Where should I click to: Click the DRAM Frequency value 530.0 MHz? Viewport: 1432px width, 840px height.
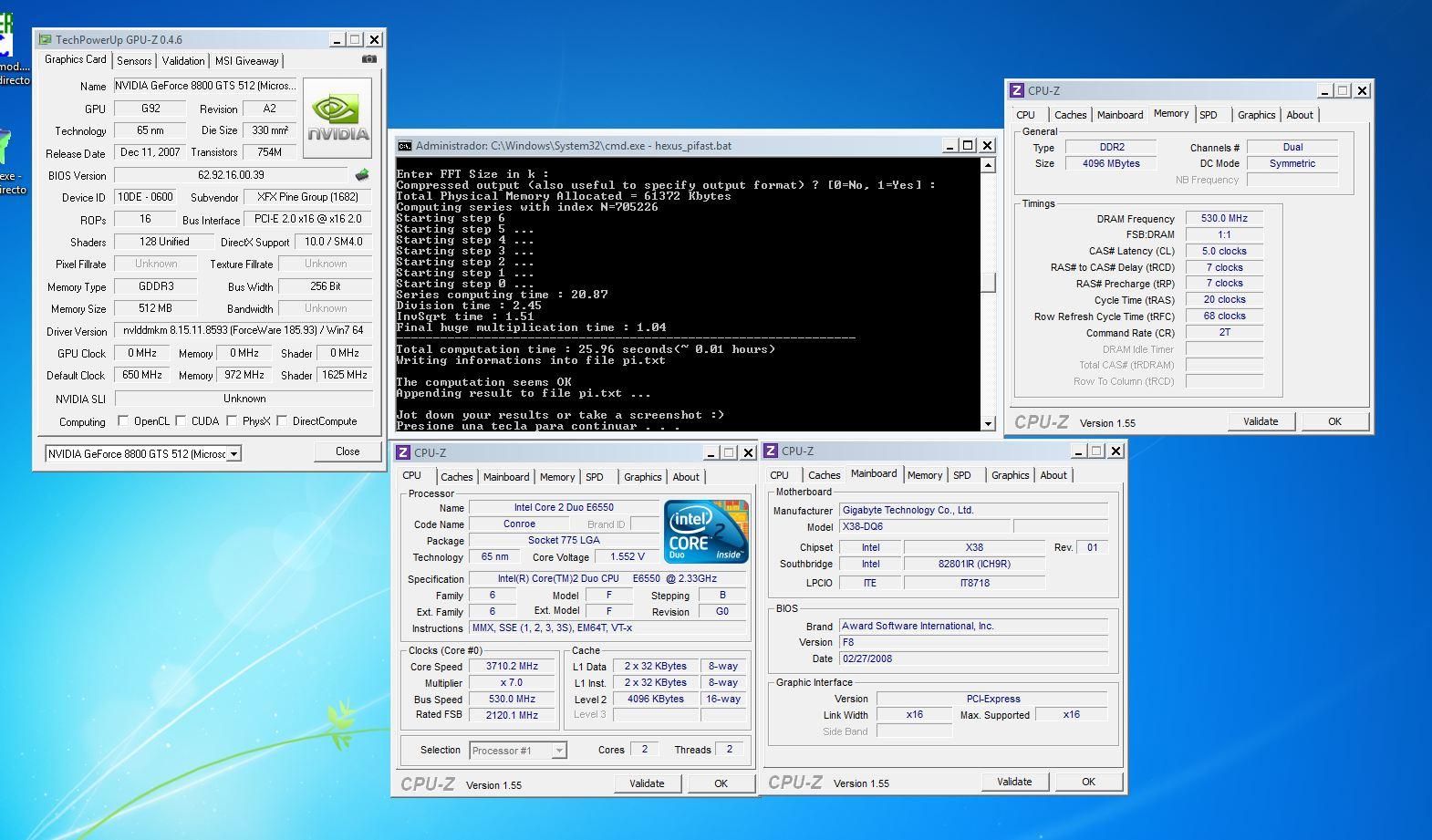tap(1224, 219)
